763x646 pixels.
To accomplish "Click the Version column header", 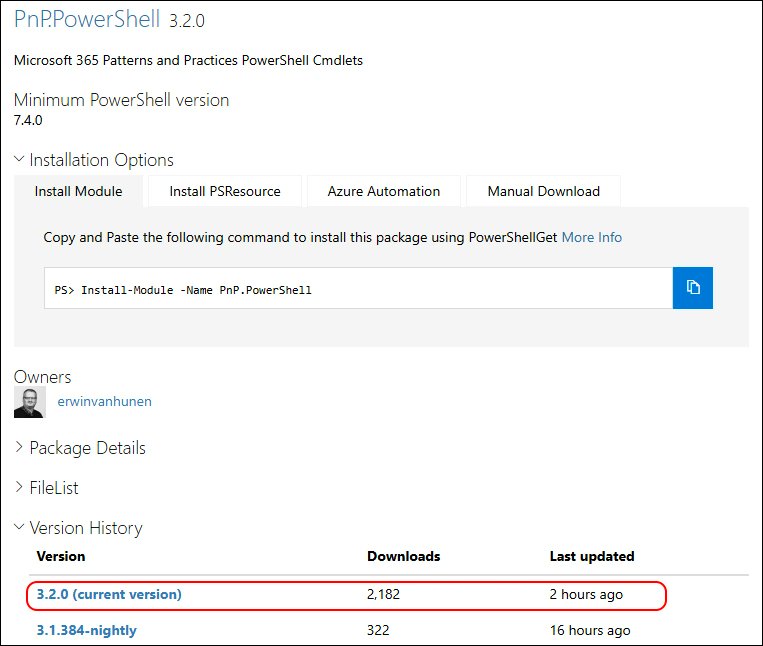I will [61, 556].
